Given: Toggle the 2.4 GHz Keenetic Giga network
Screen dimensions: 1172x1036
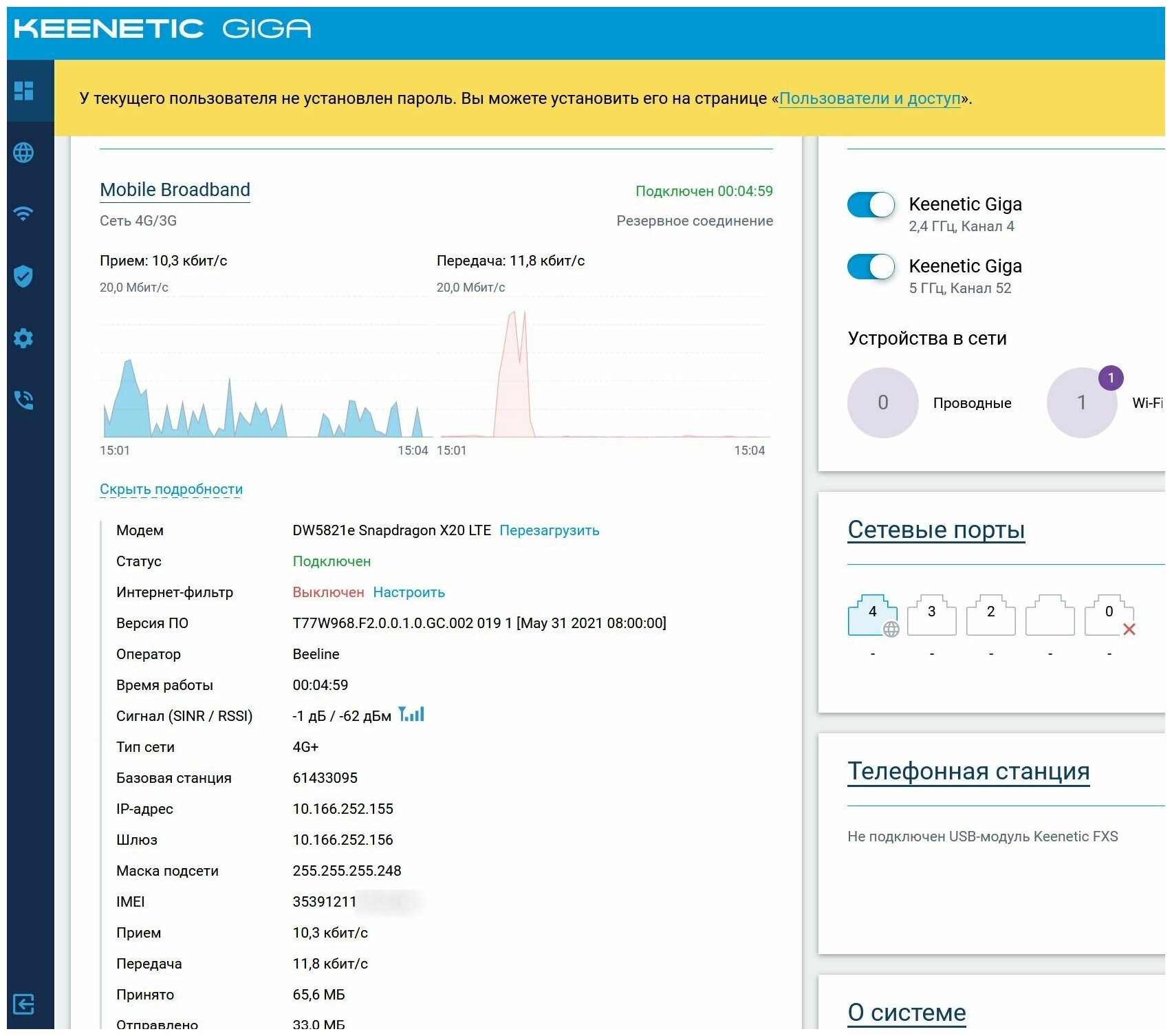Looking at the screenshot, I should 871,205.
